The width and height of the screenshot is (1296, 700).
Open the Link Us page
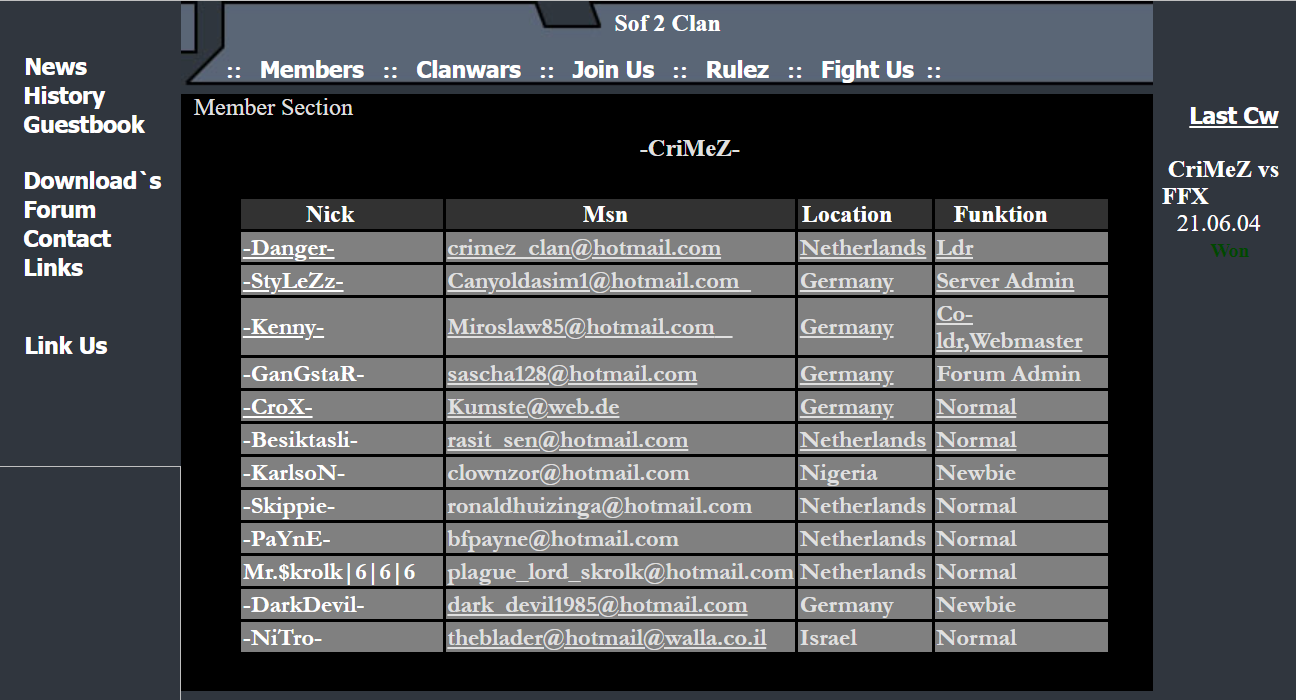coord(66,346)
